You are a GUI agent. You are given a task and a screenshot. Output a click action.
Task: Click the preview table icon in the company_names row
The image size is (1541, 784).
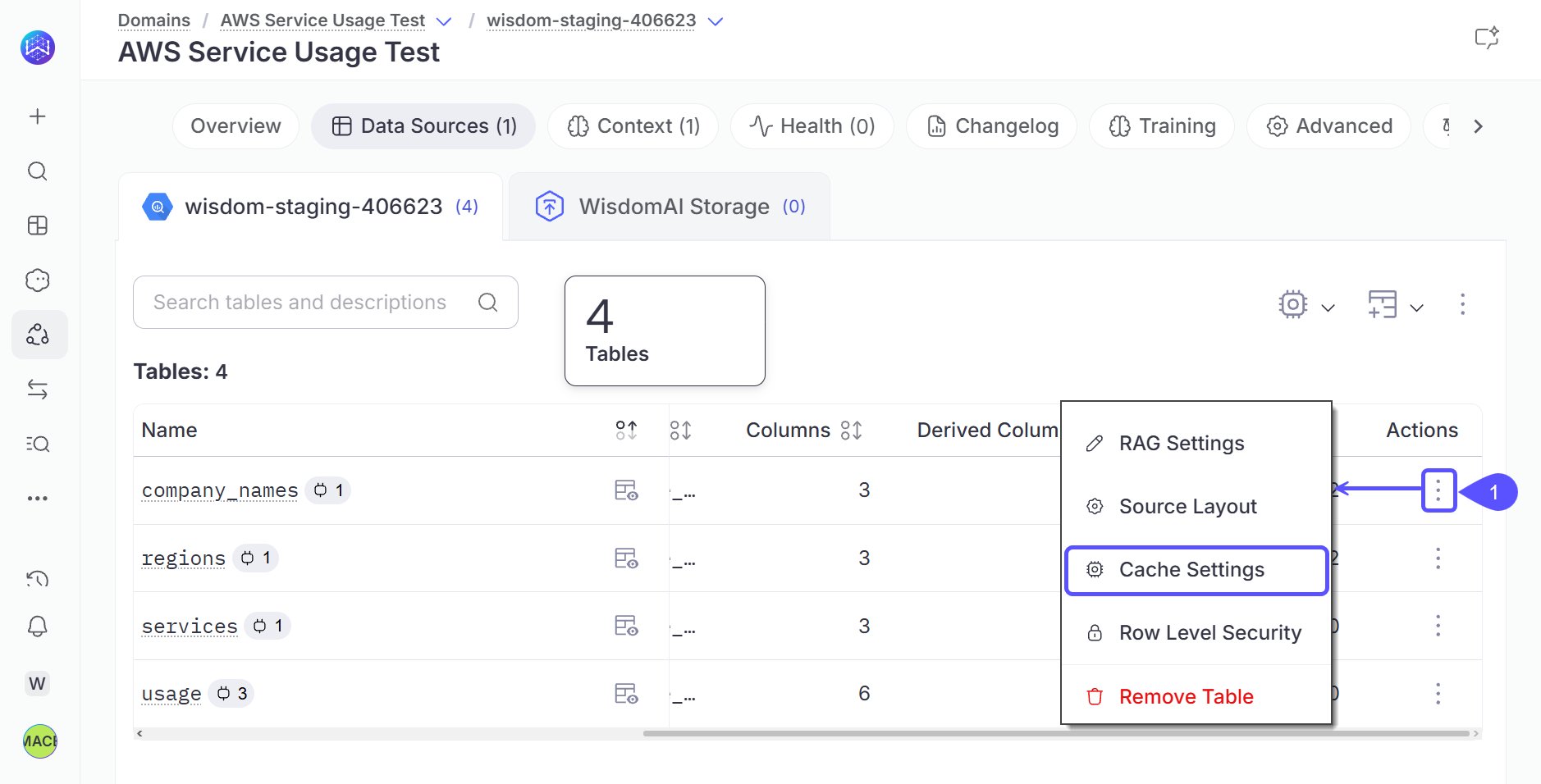click(626, 490)
